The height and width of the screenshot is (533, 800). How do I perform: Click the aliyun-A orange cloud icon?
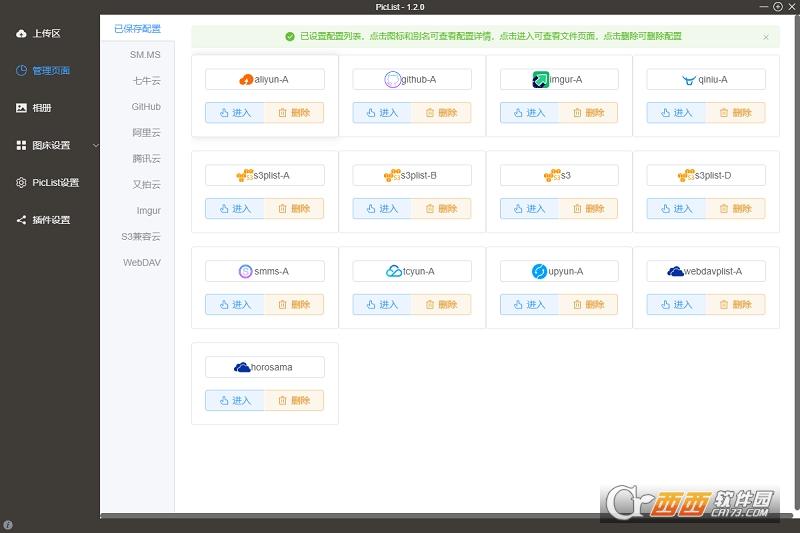point(246,80)
